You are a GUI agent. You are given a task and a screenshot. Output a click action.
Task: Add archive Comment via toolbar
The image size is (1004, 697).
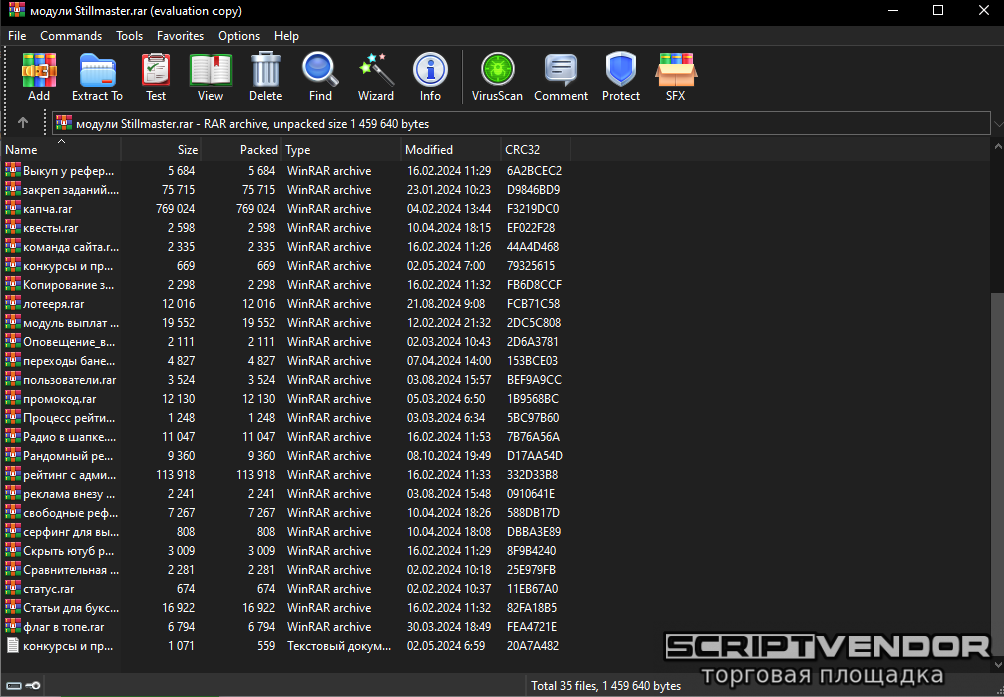(x=561, y=77)
